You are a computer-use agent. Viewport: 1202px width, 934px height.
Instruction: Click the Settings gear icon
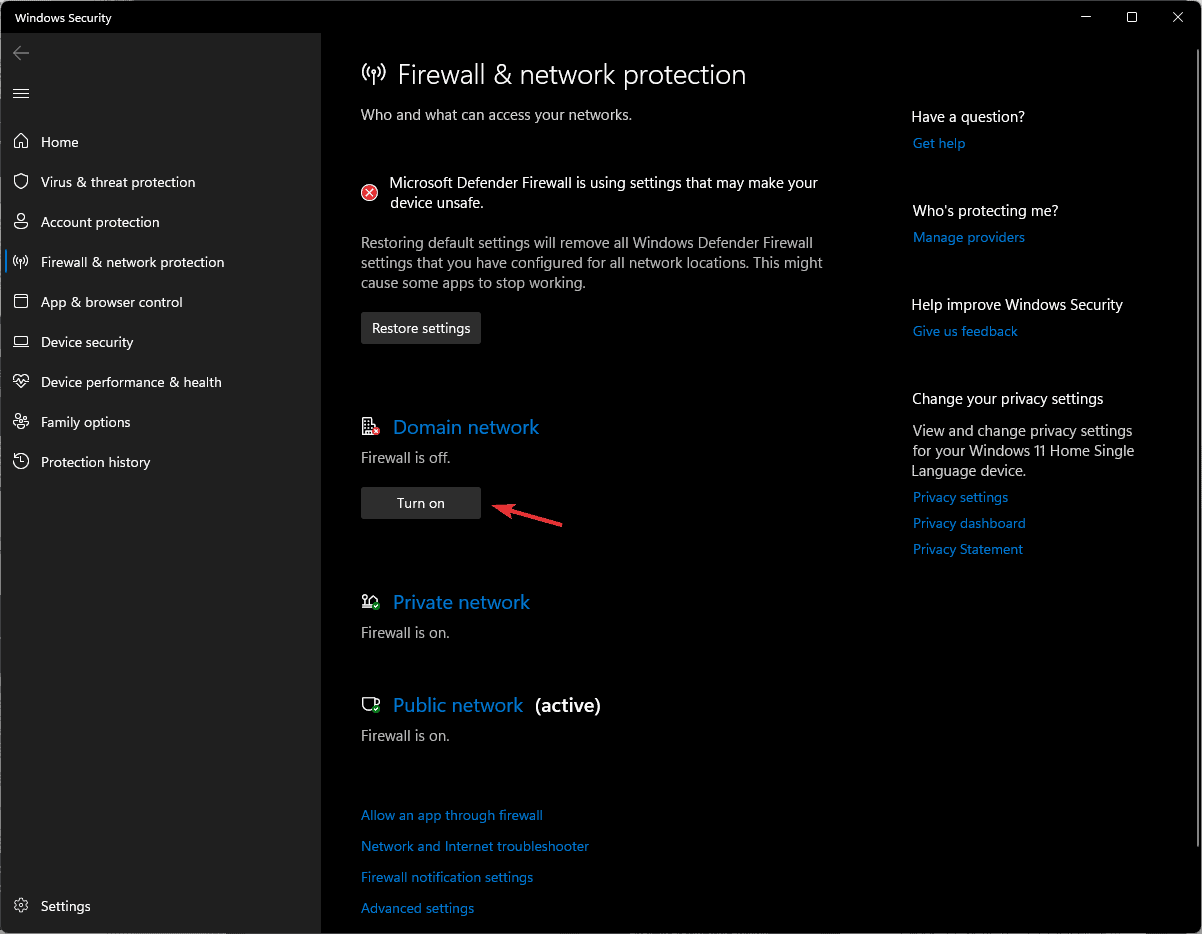pos(21,906)
